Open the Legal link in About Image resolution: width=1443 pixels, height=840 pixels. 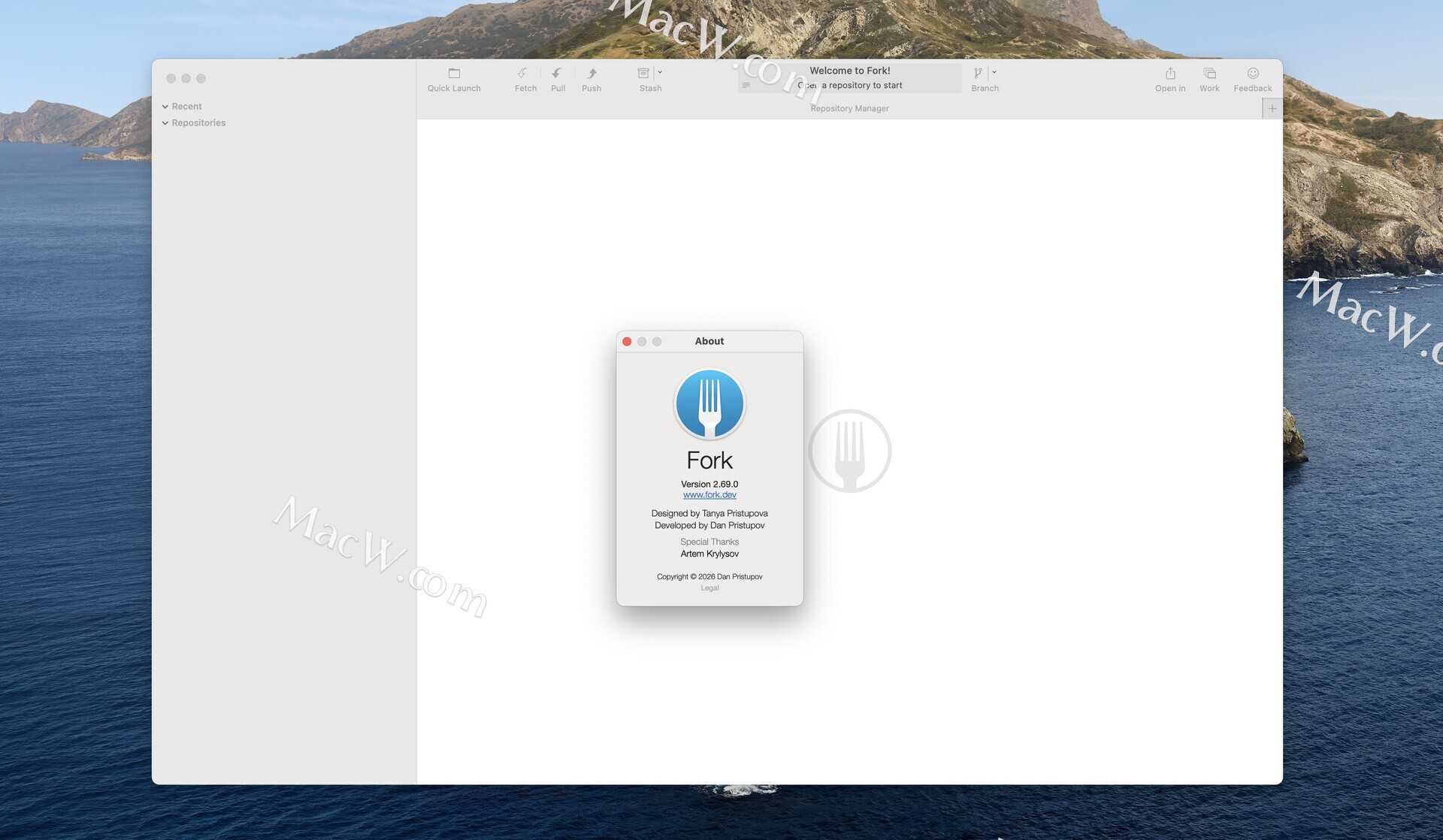(709, 588)
